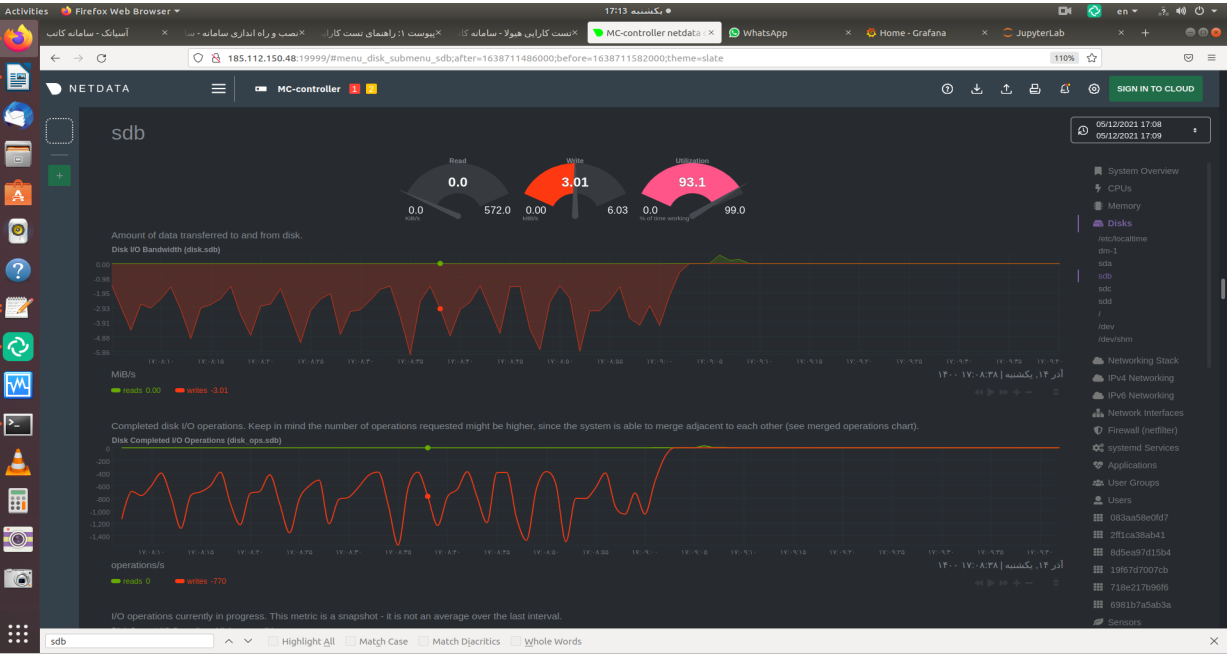Open the Calculator in the dock

coord(18,501)
